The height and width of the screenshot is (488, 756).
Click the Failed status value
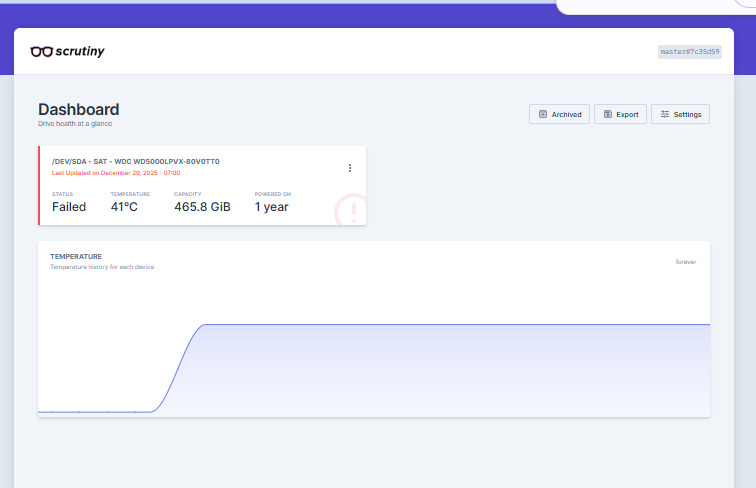tap(69, 207)
